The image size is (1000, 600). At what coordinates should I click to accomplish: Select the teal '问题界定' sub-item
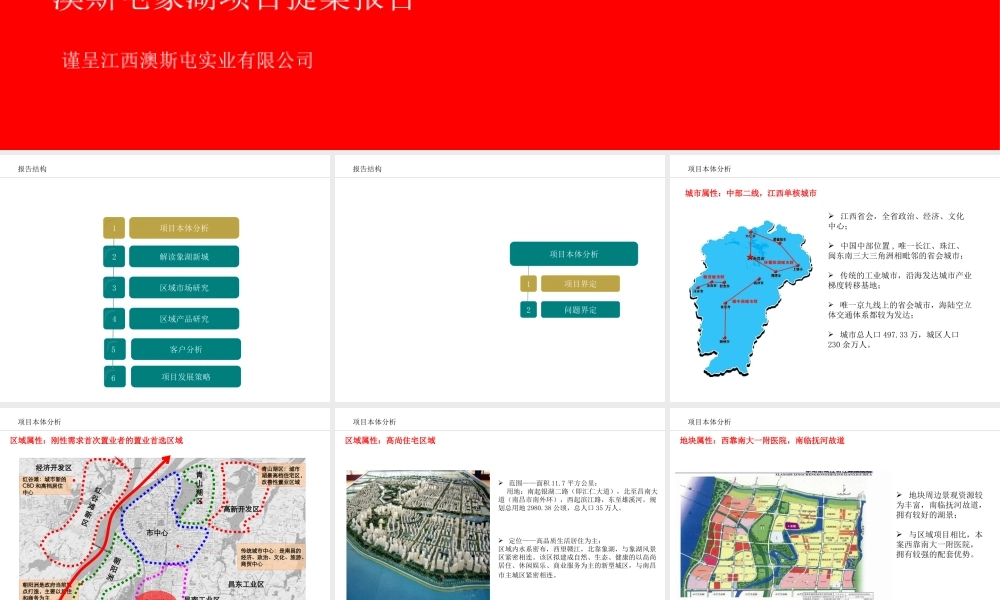(580, 309)
